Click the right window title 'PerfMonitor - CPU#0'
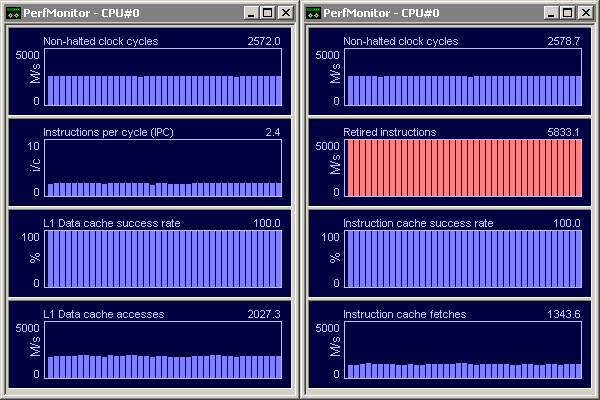This screenshot has height=400, width=600. 381,13
